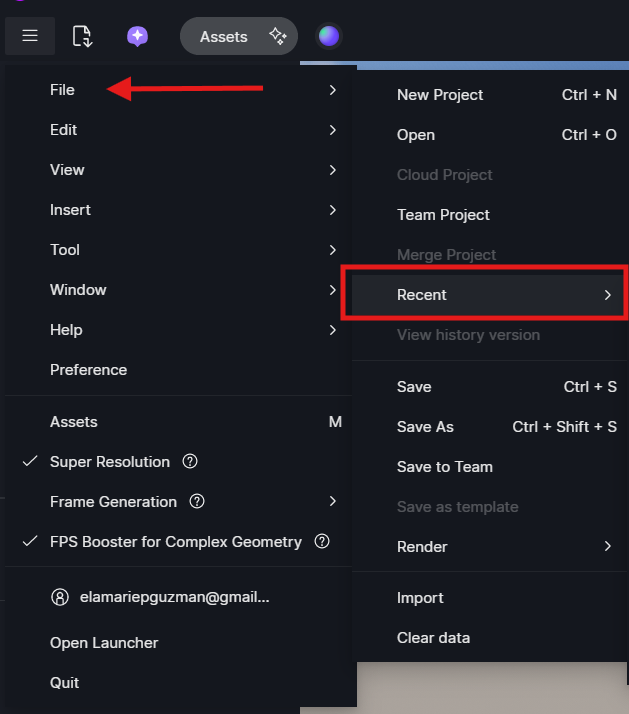Open the Edit menu
The width and height of the screenshot is (629, 714).
(64, 130)
